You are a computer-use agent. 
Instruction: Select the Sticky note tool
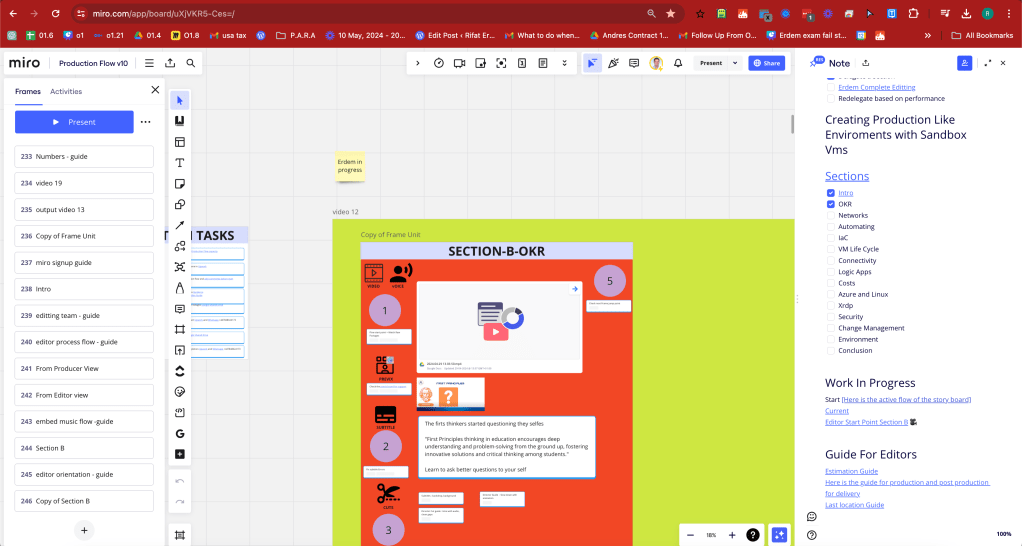pos(180,184)
